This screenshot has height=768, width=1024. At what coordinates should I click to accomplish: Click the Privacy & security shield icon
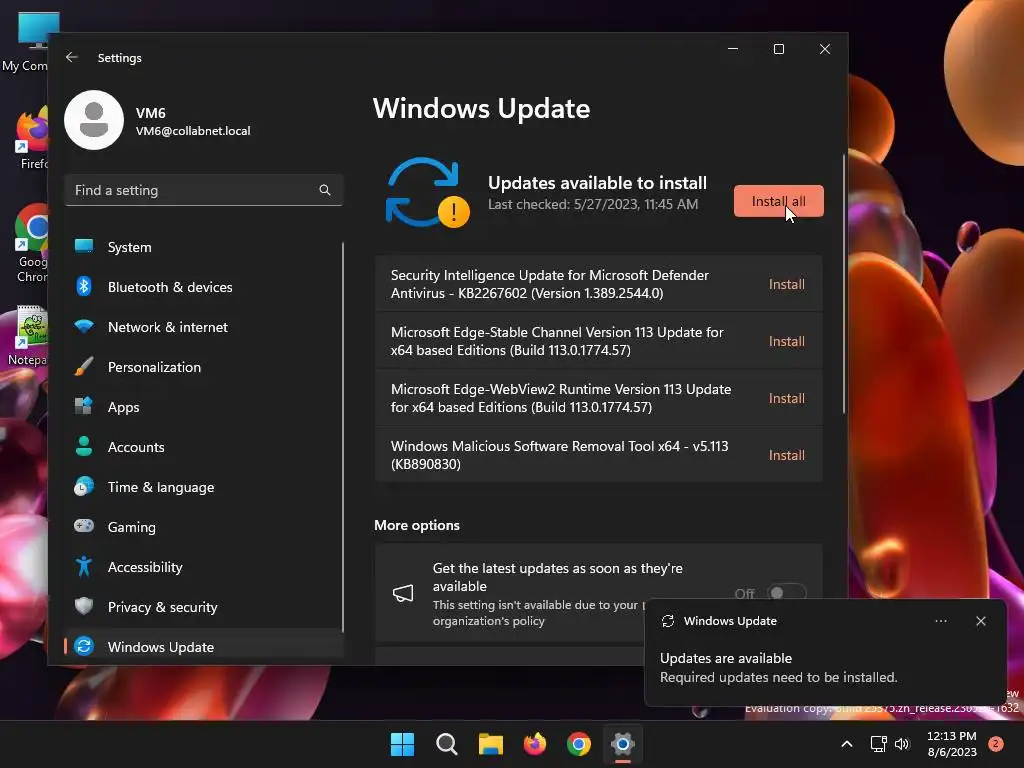point(84,606)
